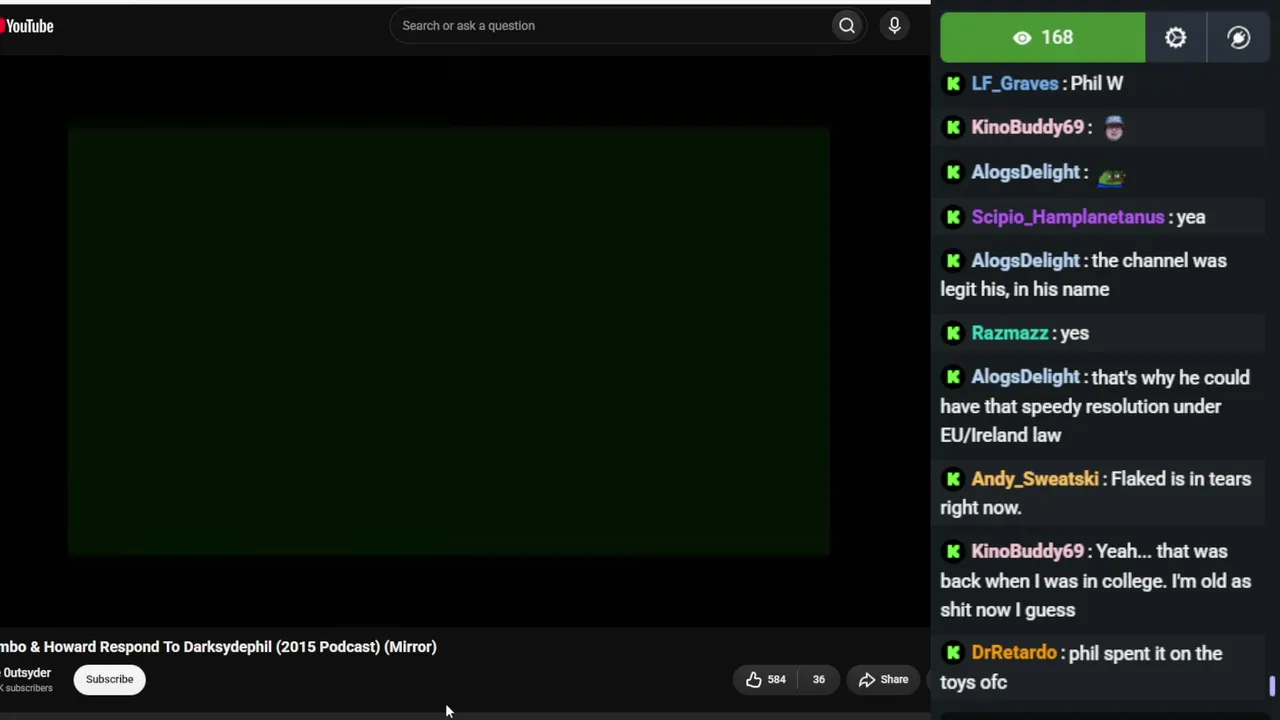Share the video
Image resolution: width=1280 pixels, height=720 pixels.
884,680
